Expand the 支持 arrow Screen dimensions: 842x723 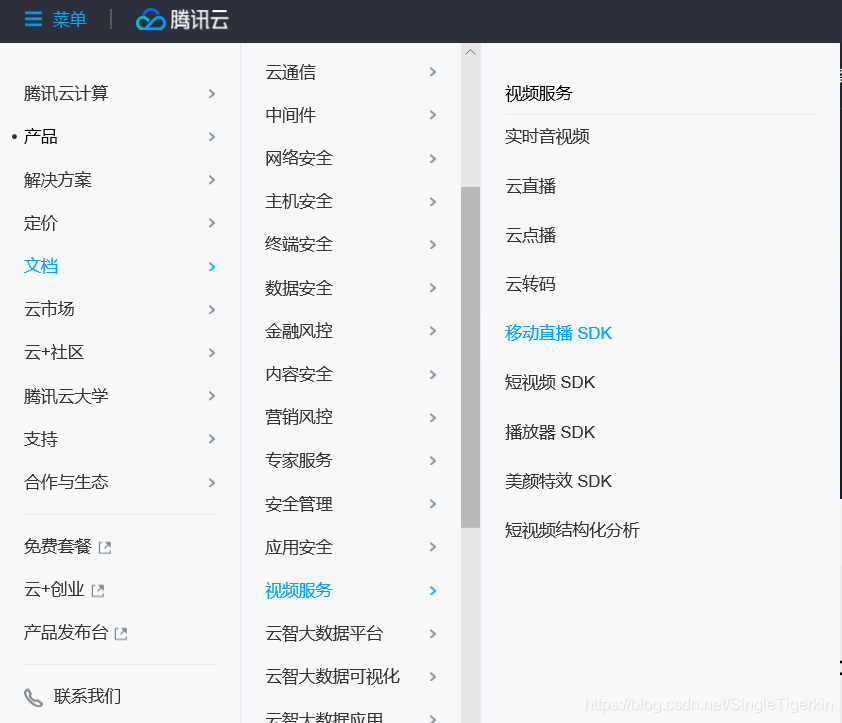click(x=212, y=439)
